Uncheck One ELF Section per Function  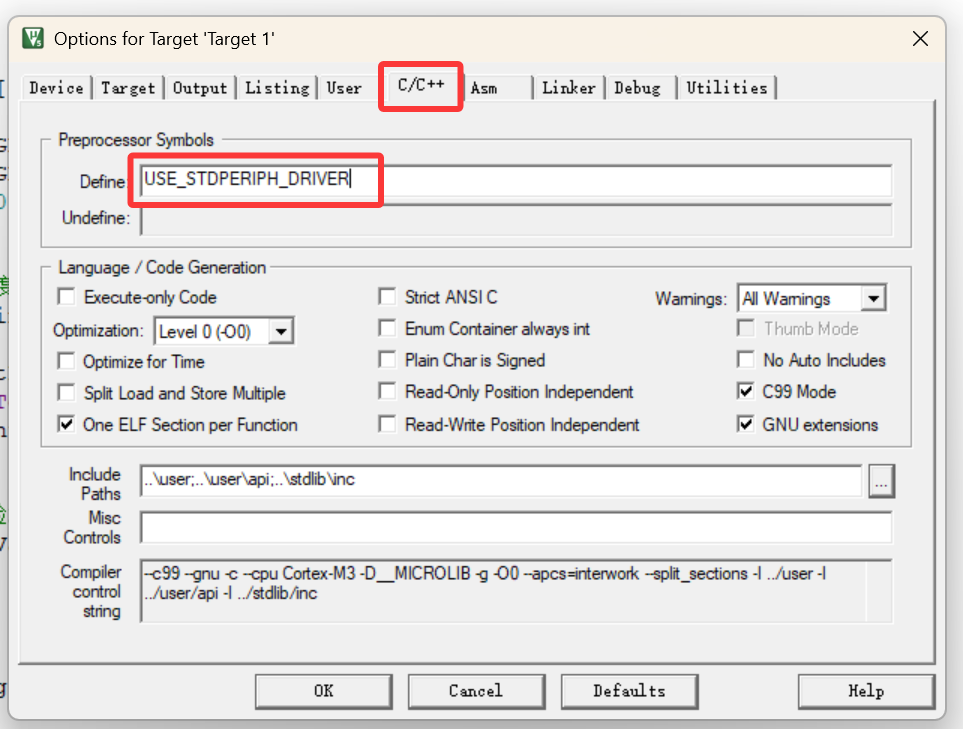point(66,424)
